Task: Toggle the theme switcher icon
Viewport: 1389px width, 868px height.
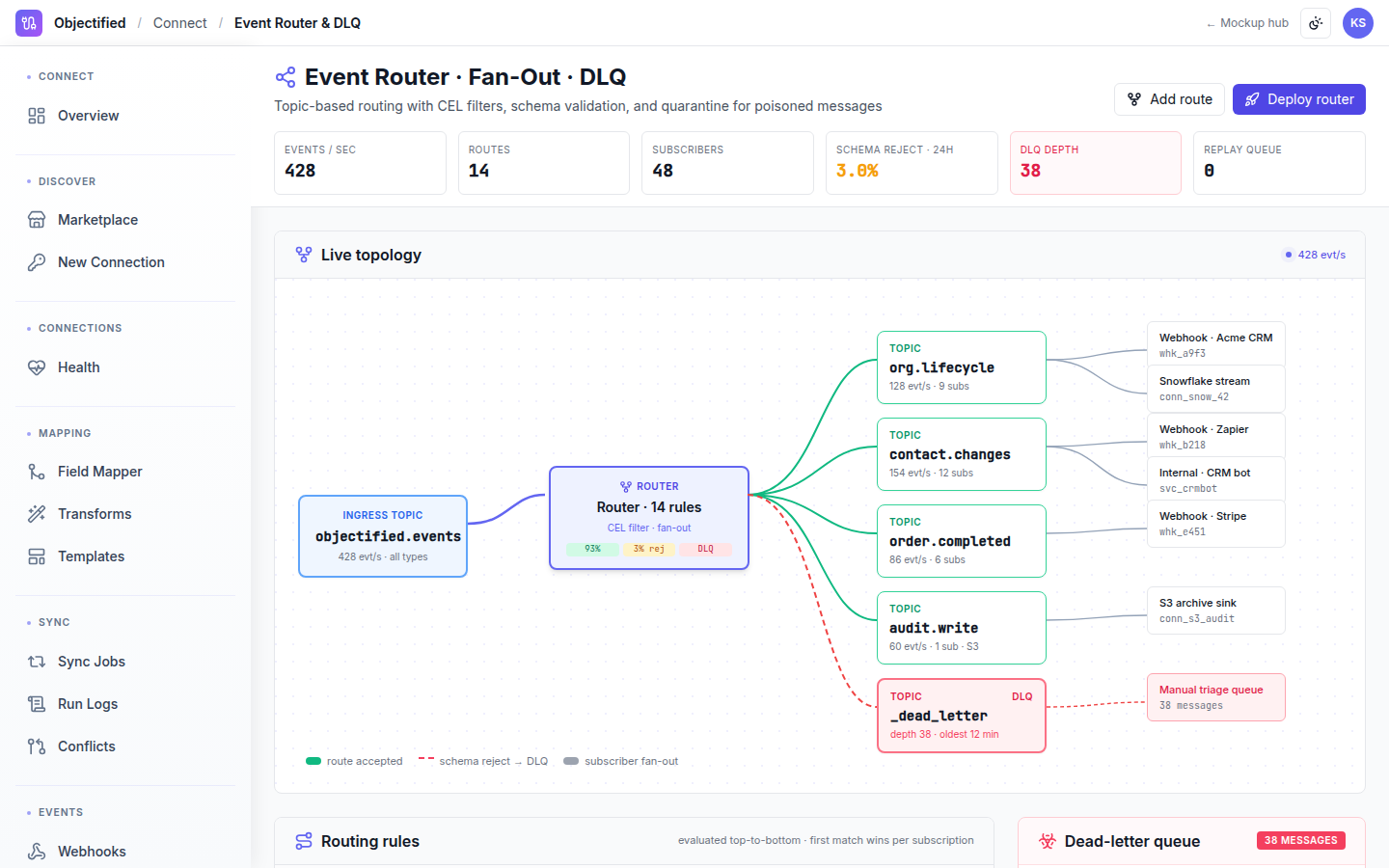Action: pos(1316,23)
